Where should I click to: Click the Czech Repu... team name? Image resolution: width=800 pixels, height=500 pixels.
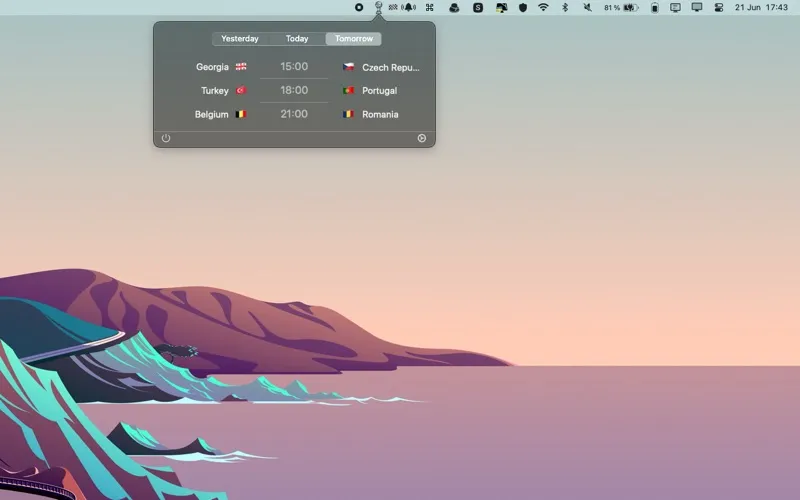point(391,67)
